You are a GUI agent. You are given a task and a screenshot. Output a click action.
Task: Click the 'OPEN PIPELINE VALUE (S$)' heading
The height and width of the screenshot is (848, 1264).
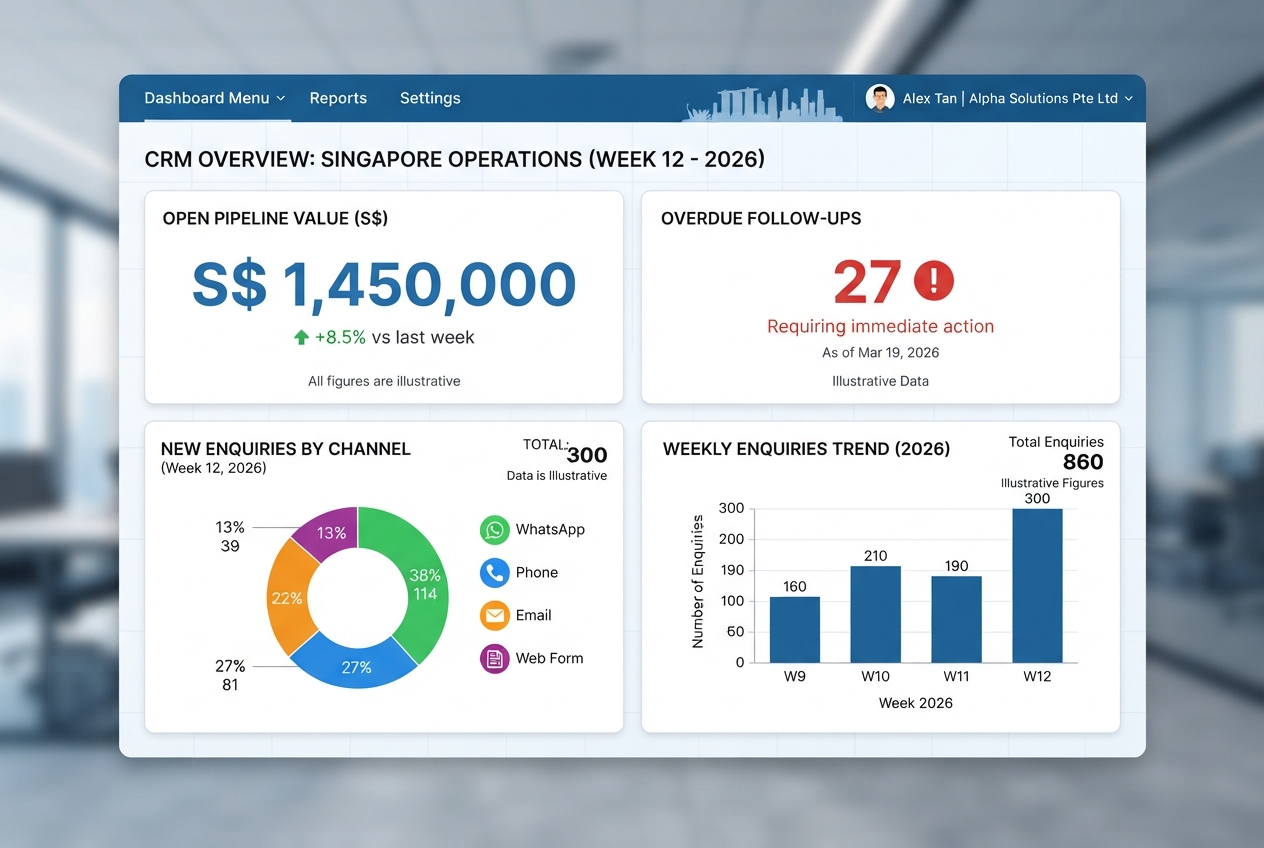coord(275,218)
